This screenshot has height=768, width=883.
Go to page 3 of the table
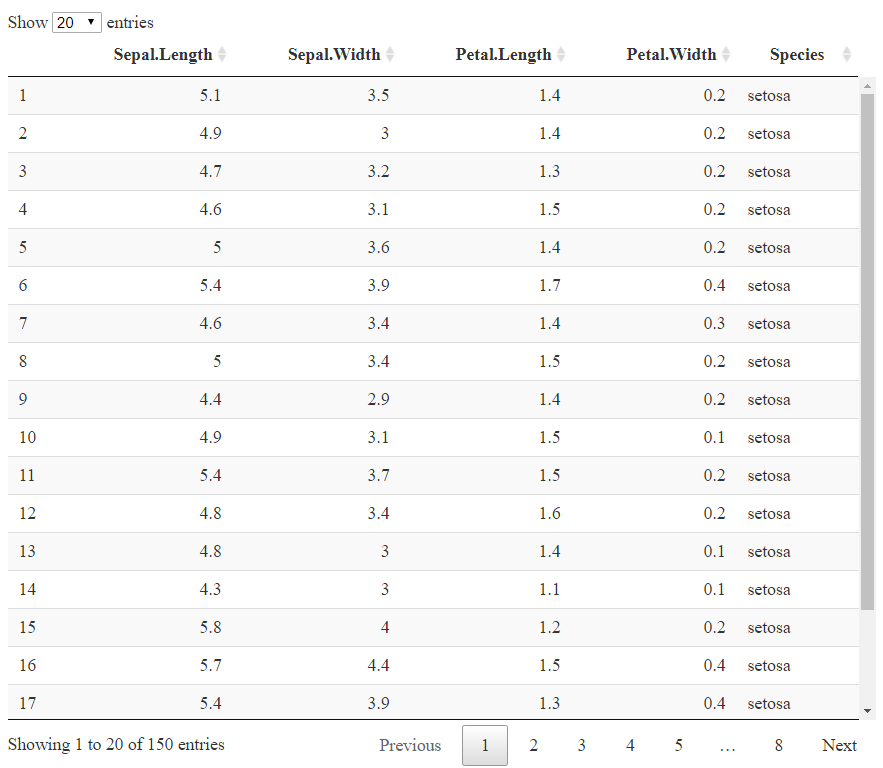pyautogui.click(x=582, y=745)
